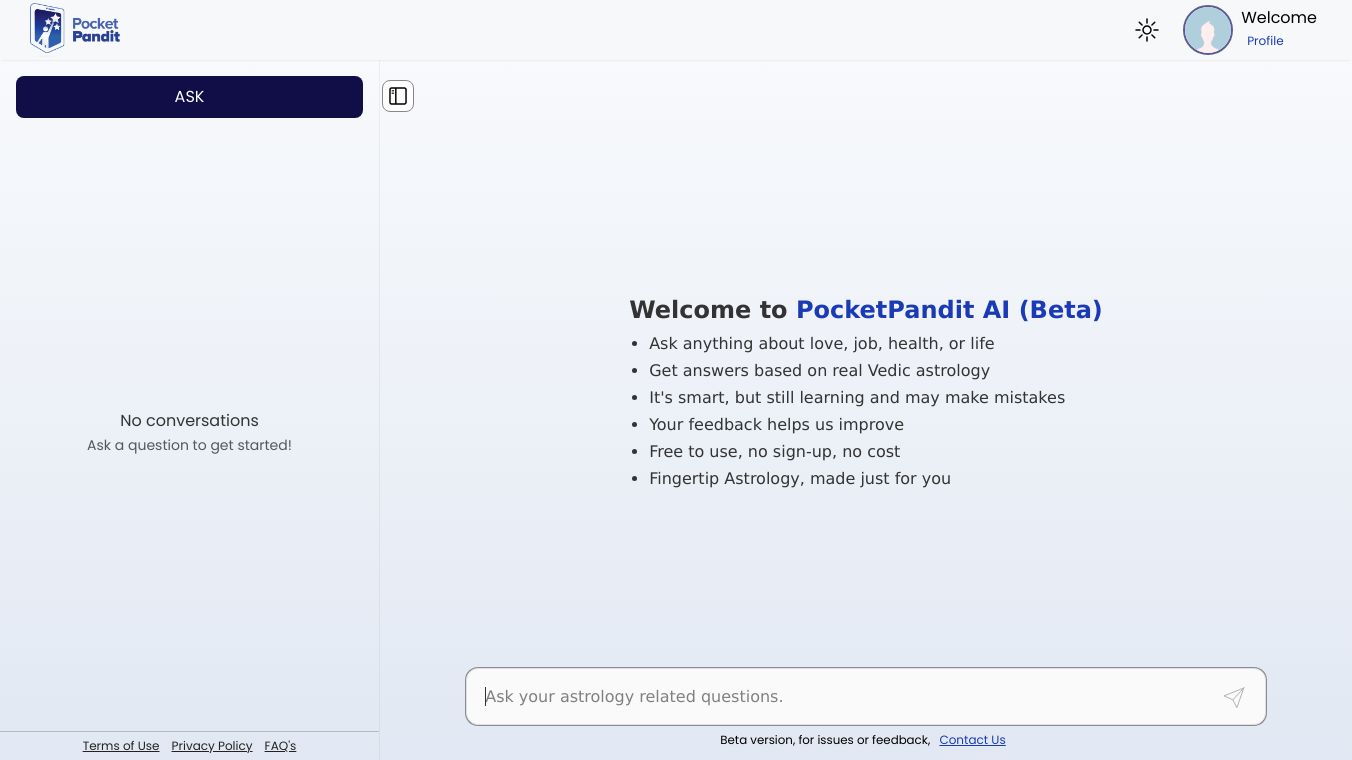1352x760 pixels.
Task: Click the Pocket Pandit logo
Action: click(75, 29)
